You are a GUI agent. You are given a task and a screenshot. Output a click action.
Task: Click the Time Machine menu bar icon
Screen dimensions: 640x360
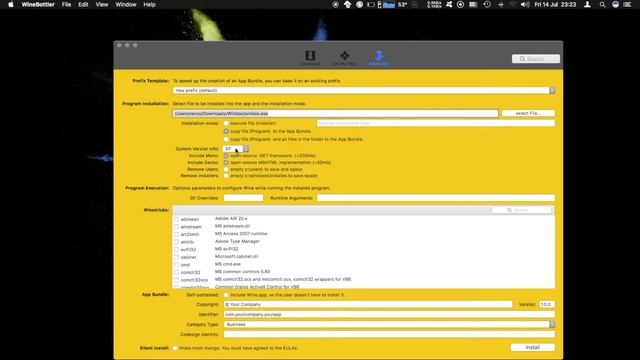[487, 4]
